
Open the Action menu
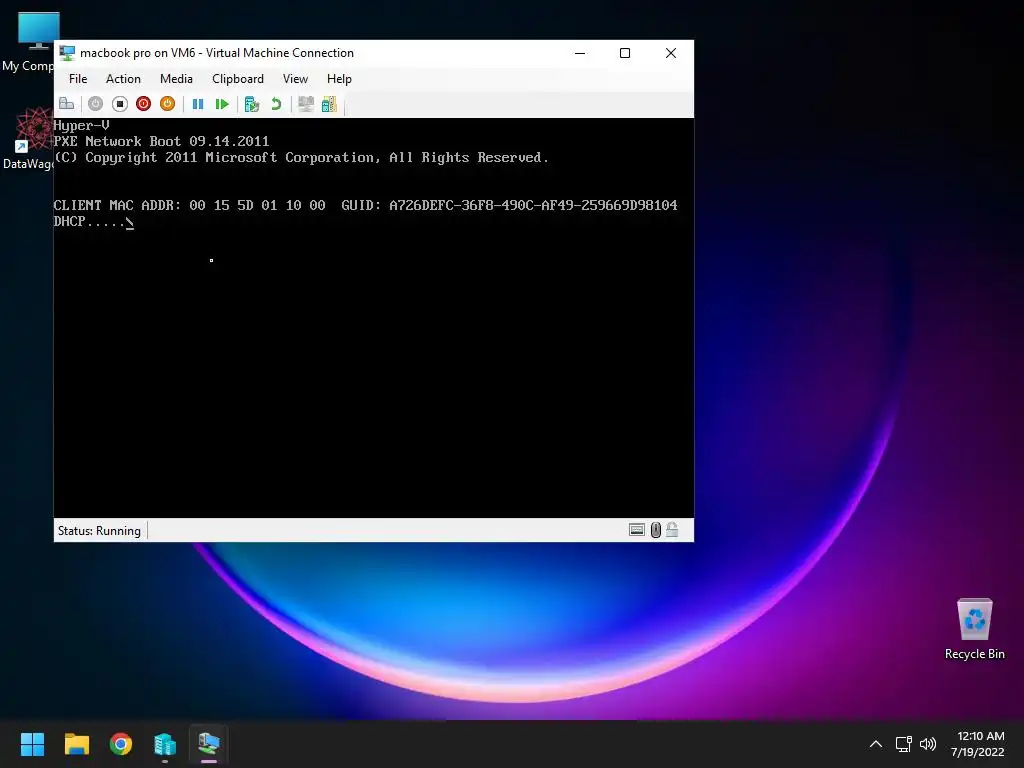[x=123, y=79]
